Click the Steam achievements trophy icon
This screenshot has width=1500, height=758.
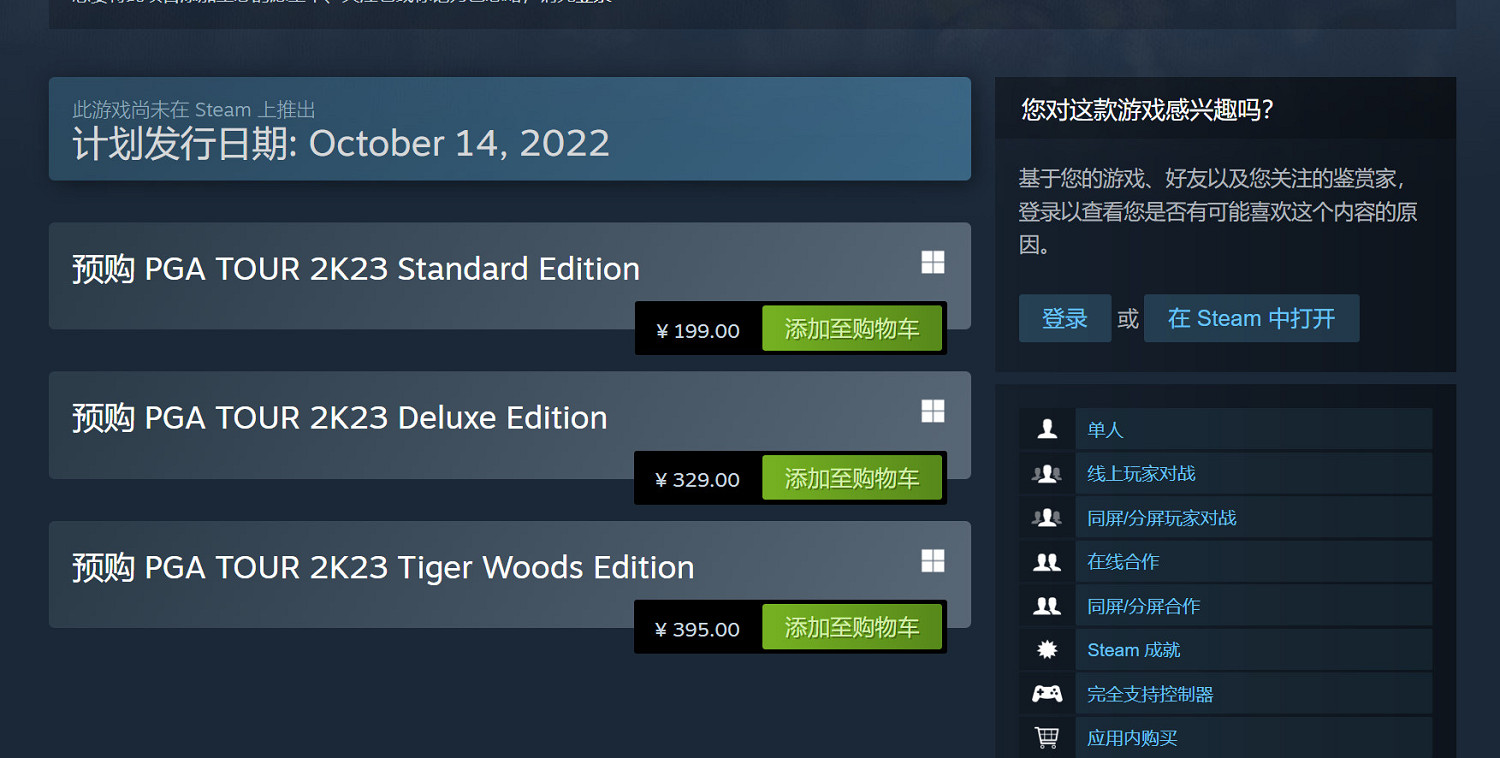[1046, 649]
